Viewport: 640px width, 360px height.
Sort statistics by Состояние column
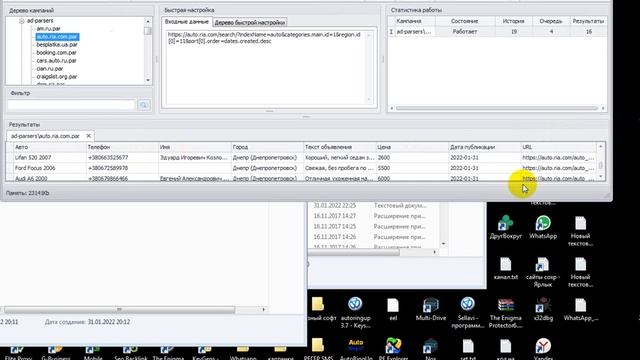coord(464,21)
